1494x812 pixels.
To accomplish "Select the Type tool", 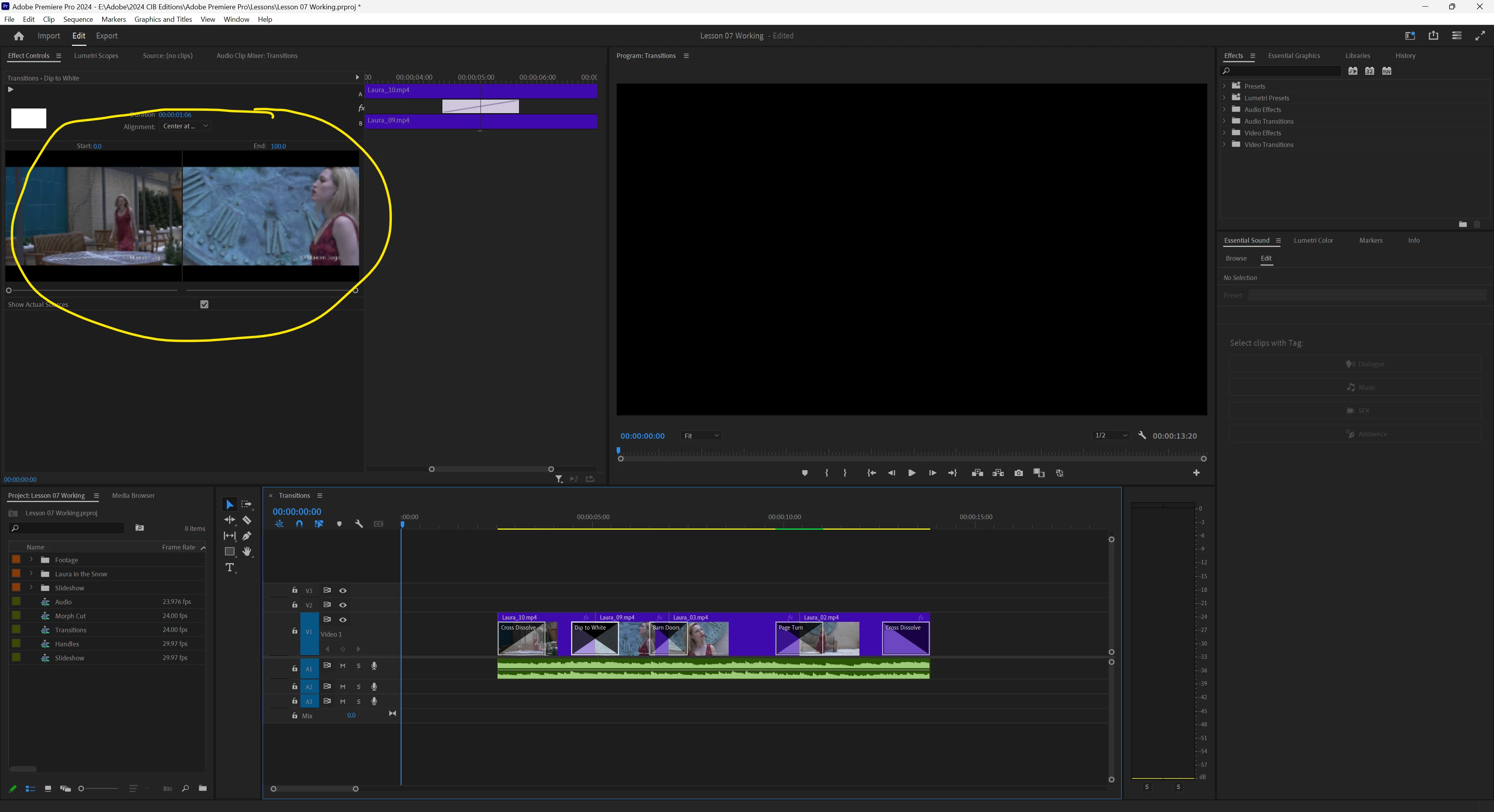I will point(230,567).
